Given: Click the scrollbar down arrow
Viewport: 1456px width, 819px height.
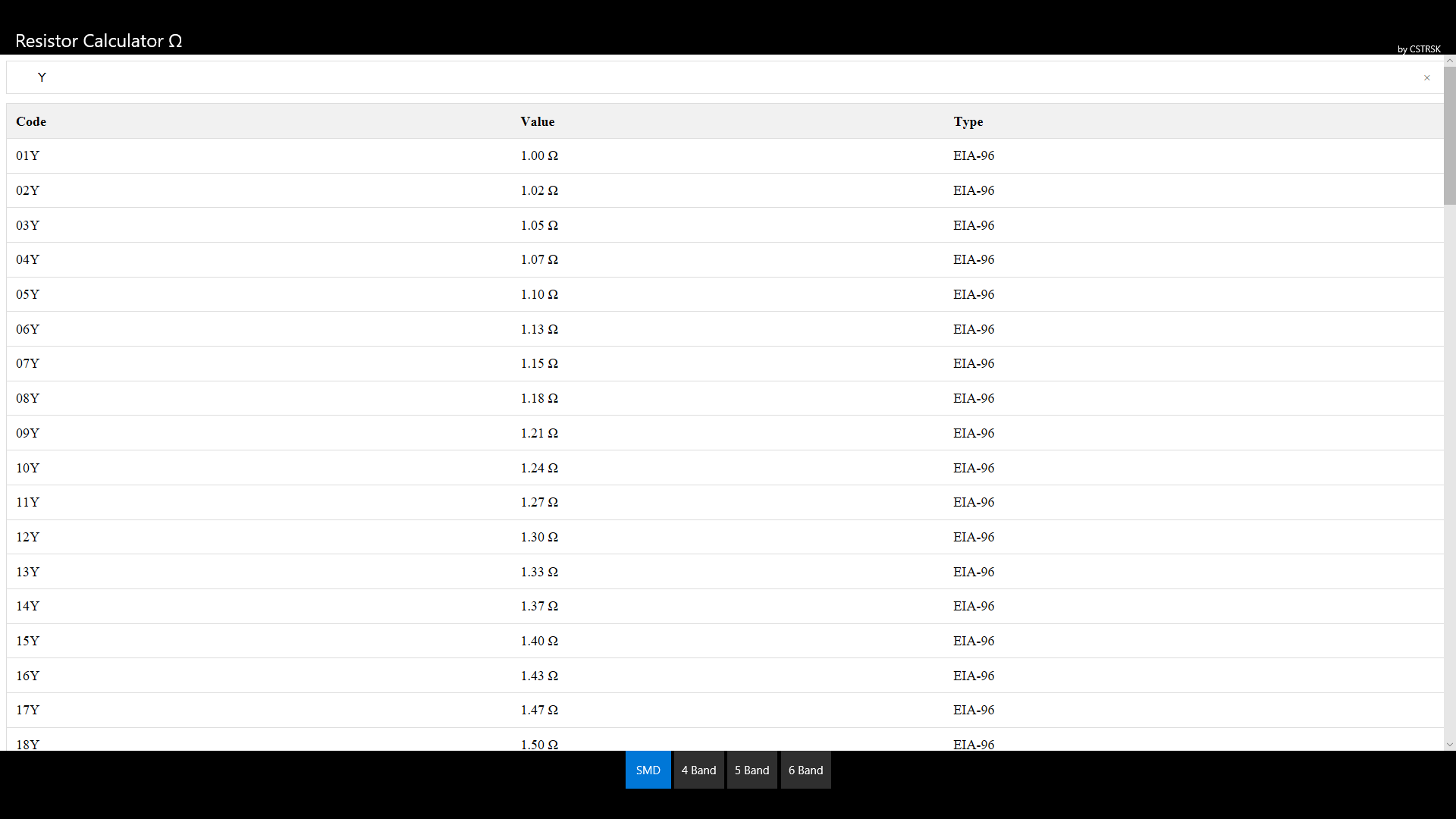Looking at the screenshot, I should 1449,745.
